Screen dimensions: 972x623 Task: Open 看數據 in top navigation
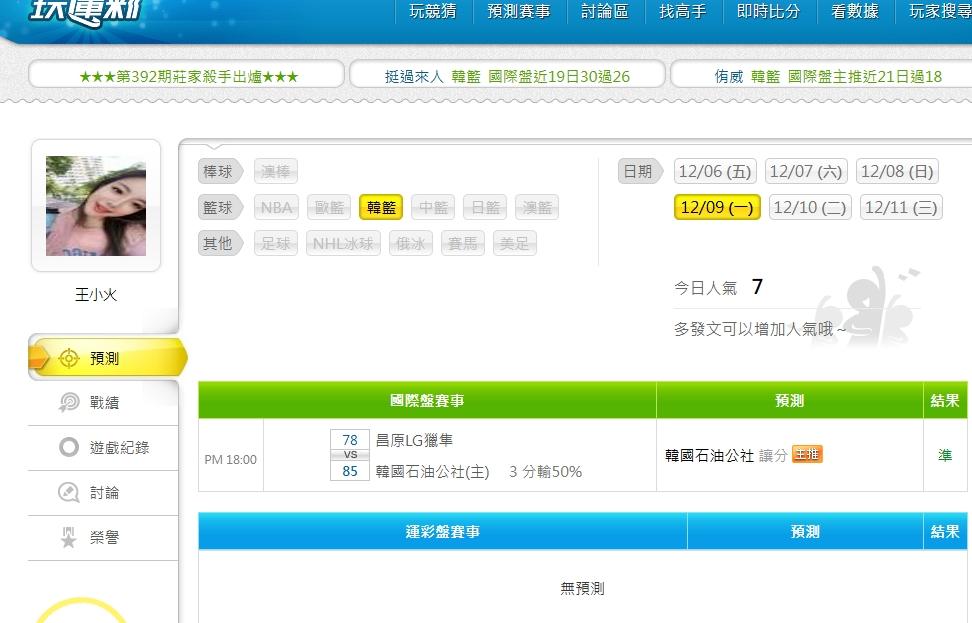855,11
